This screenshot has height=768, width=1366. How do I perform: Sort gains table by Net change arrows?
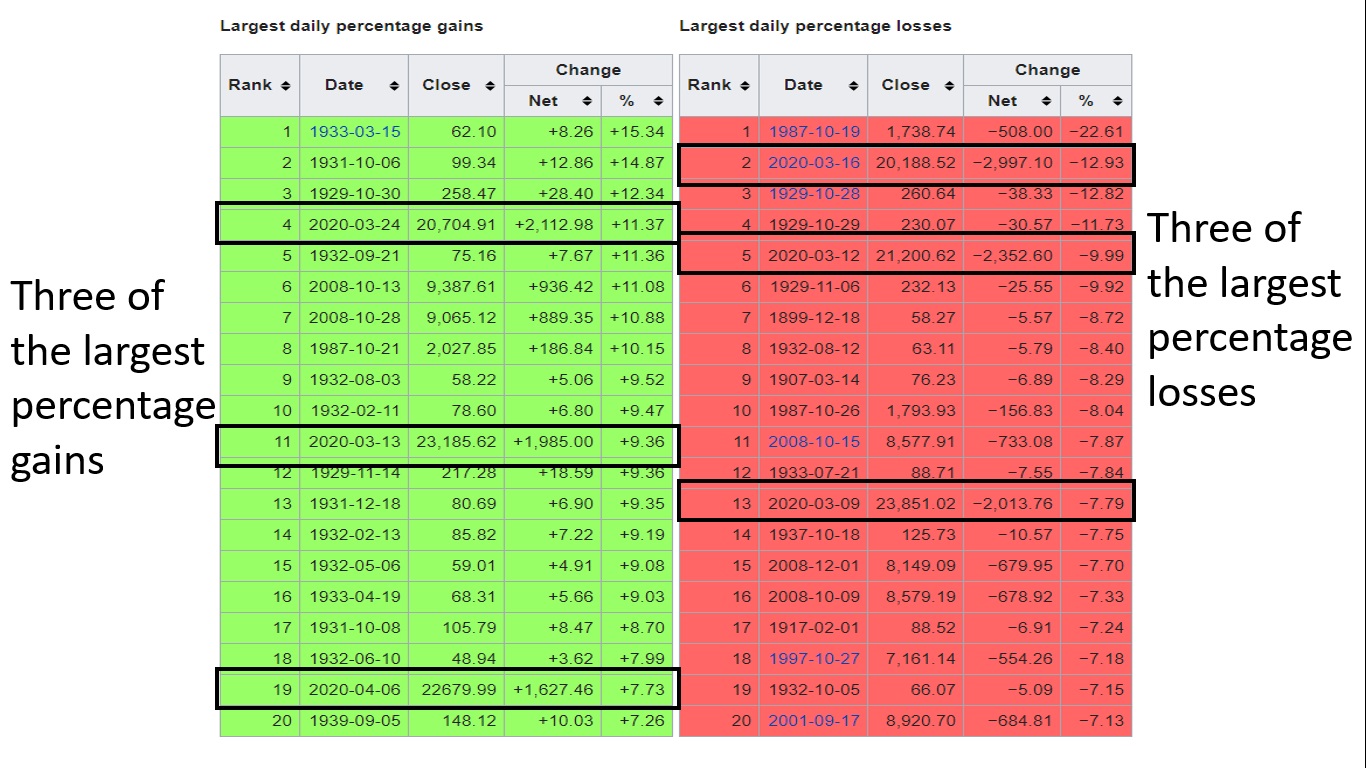(x=587, y=101)
